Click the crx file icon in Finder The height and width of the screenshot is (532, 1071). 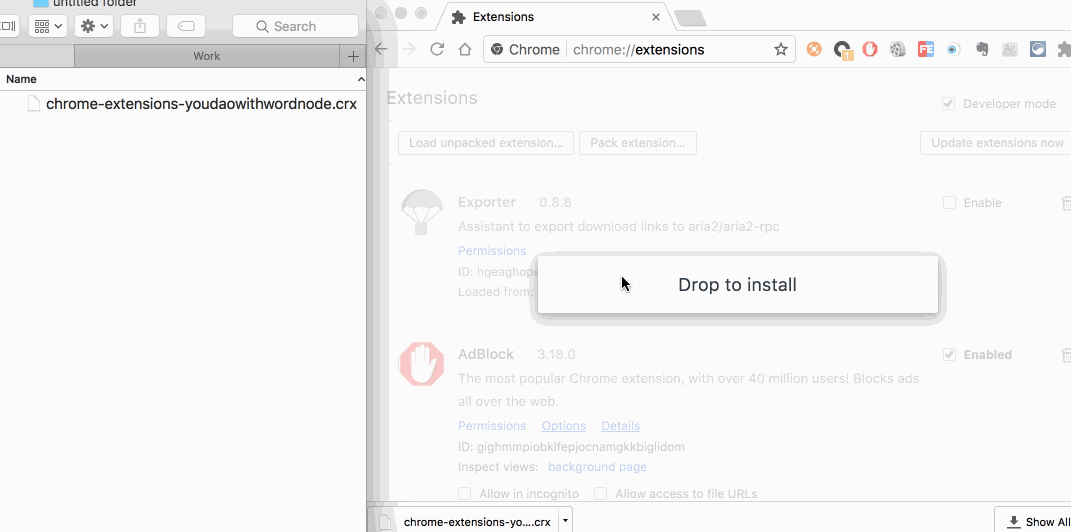click(x=33, y=104)
